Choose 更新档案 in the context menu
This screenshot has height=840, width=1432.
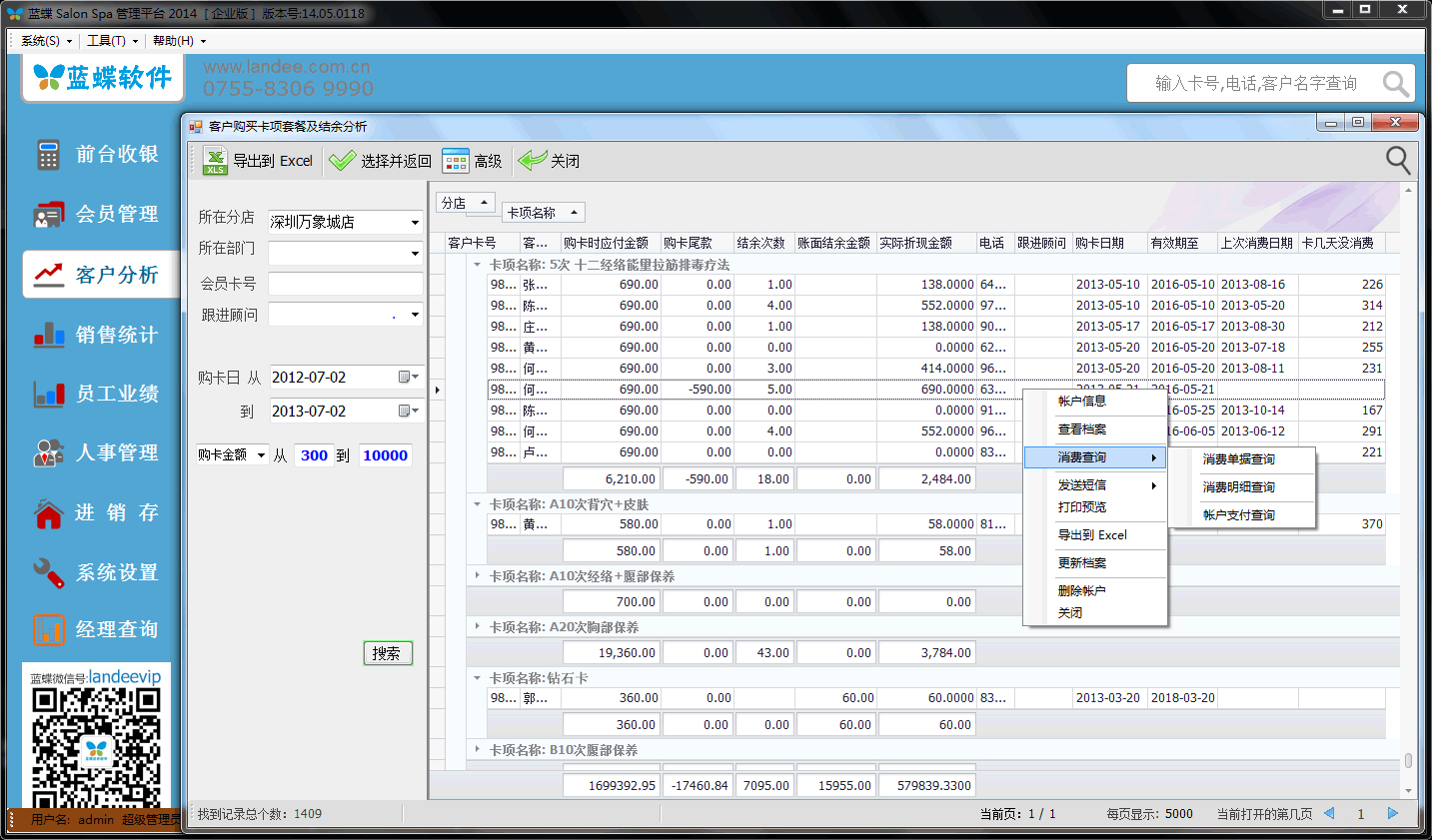1096,563
